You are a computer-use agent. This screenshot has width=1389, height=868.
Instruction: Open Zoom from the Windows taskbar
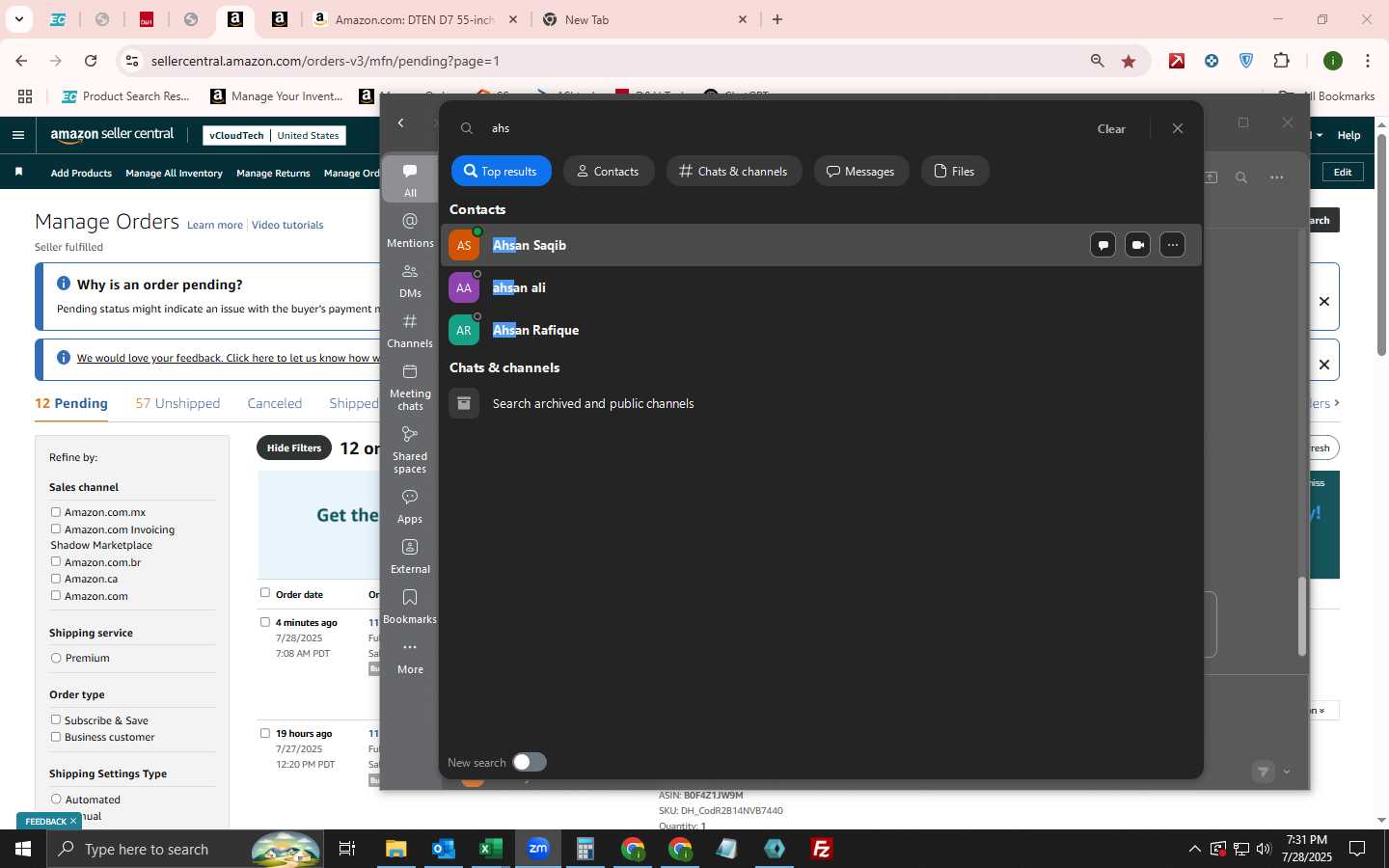click(x=538, y=849)
